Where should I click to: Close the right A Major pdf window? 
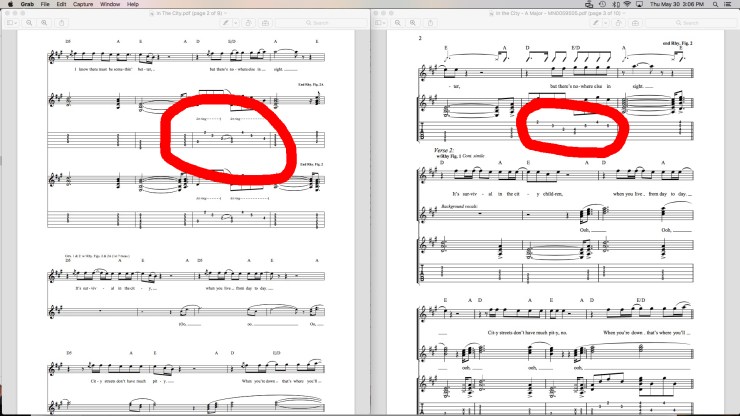click(x=377, y=13)
